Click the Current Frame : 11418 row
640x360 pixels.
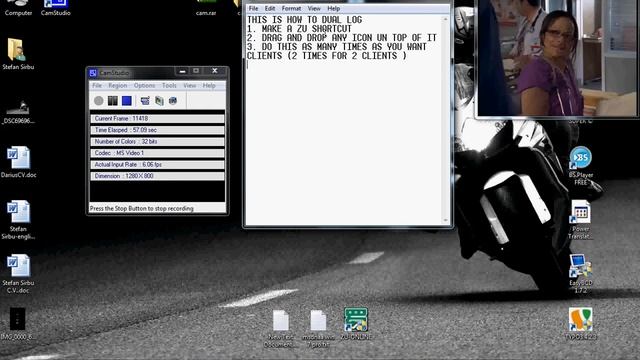click(x=157, y=118)
